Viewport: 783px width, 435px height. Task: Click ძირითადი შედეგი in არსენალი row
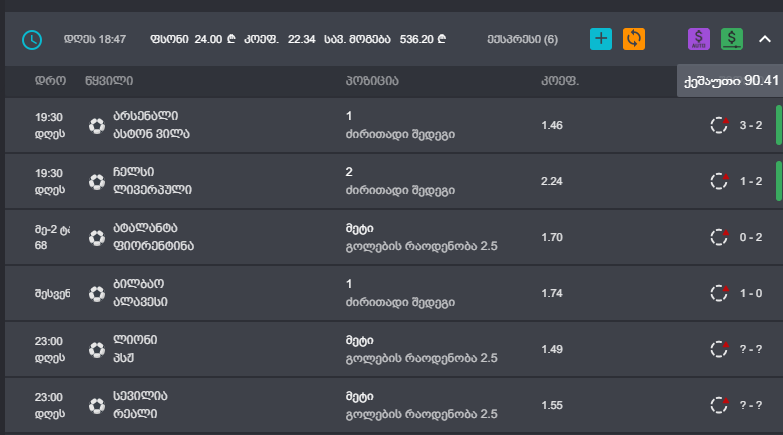[x=400, y=134]
